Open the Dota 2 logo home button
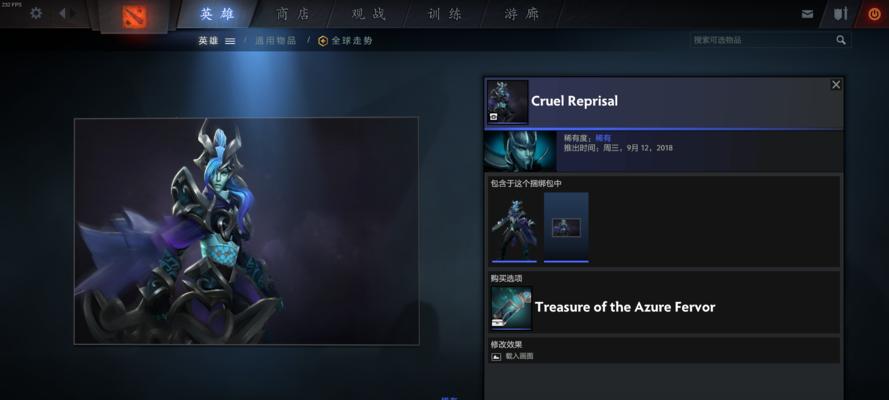 tap(134, 16)
